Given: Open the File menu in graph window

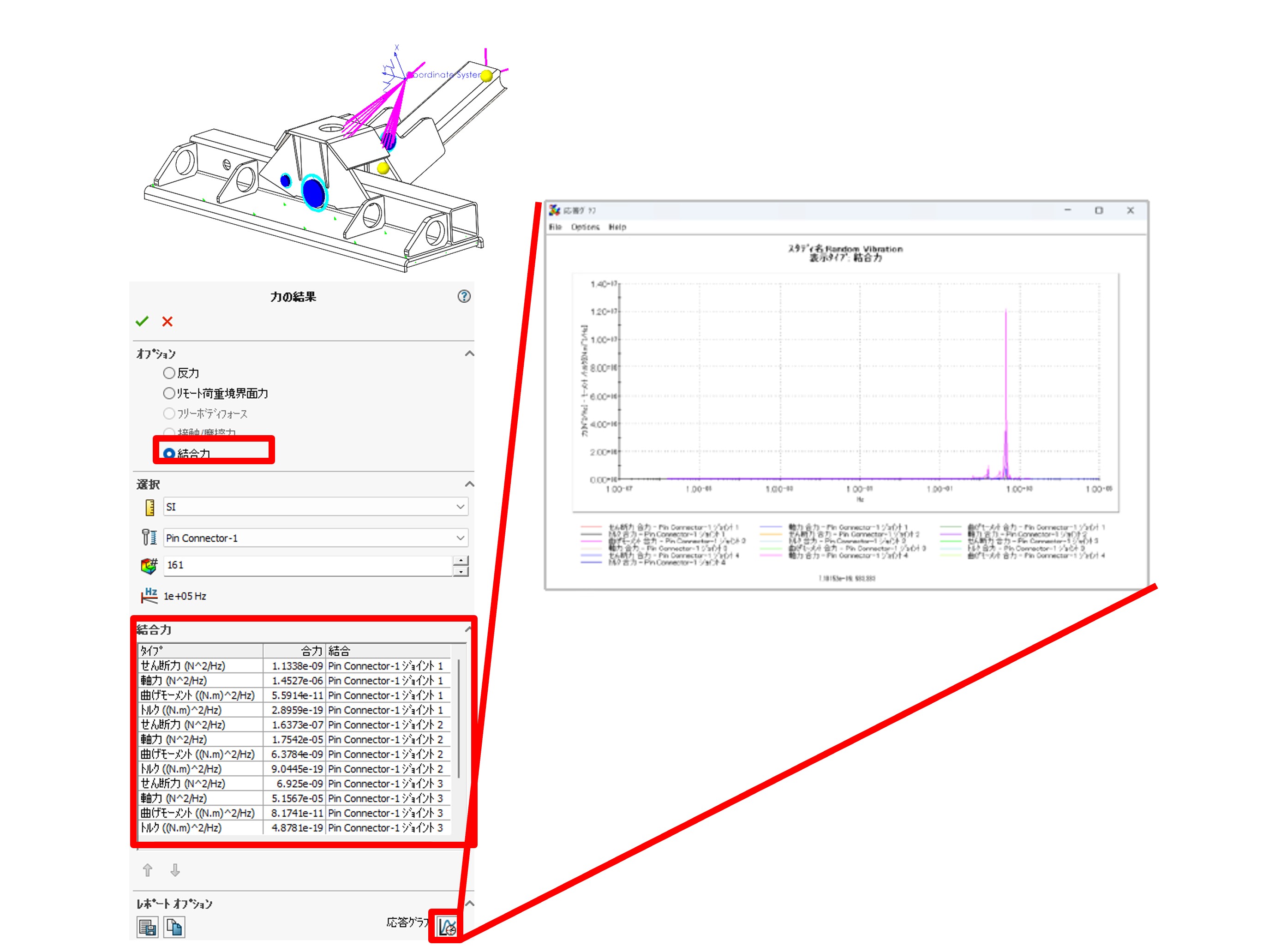Looking at the screenshot, I should [555, 227].
